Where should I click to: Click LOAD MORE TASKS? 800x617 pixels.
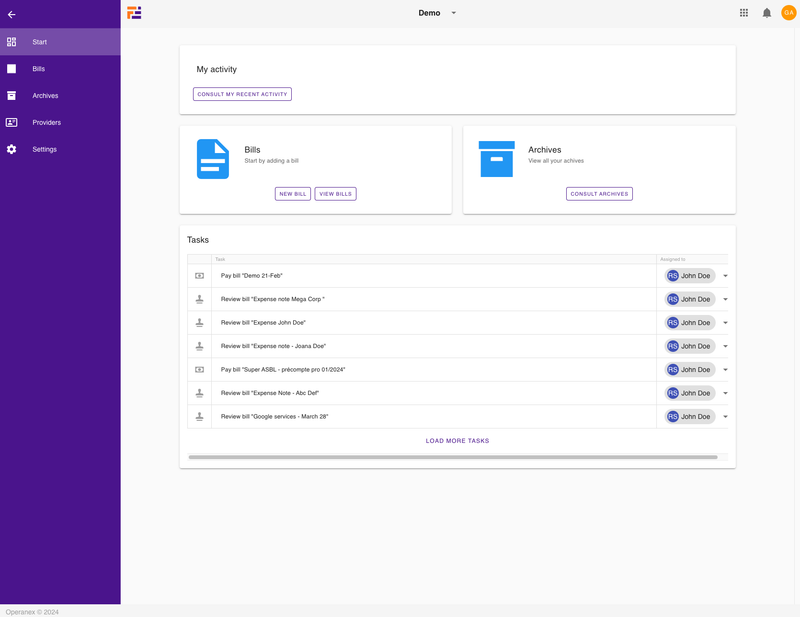click(457, 439)
